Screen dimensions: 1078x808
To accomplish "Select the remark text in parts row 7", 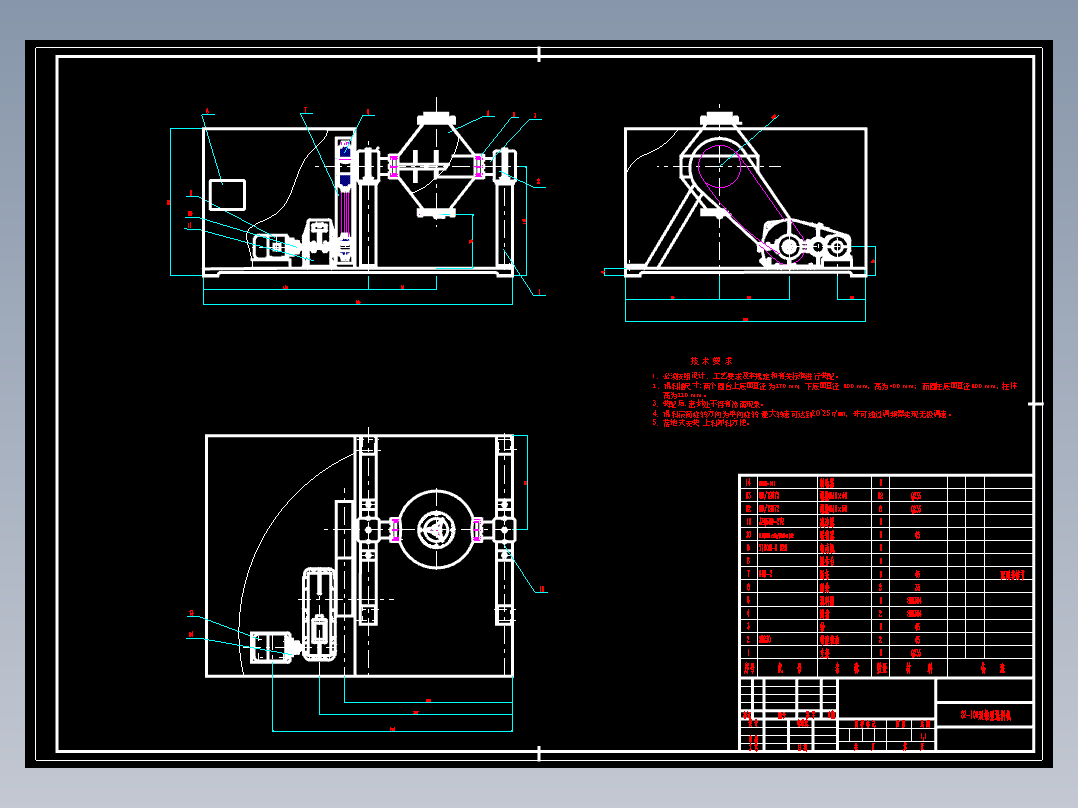I will 1012,574.
